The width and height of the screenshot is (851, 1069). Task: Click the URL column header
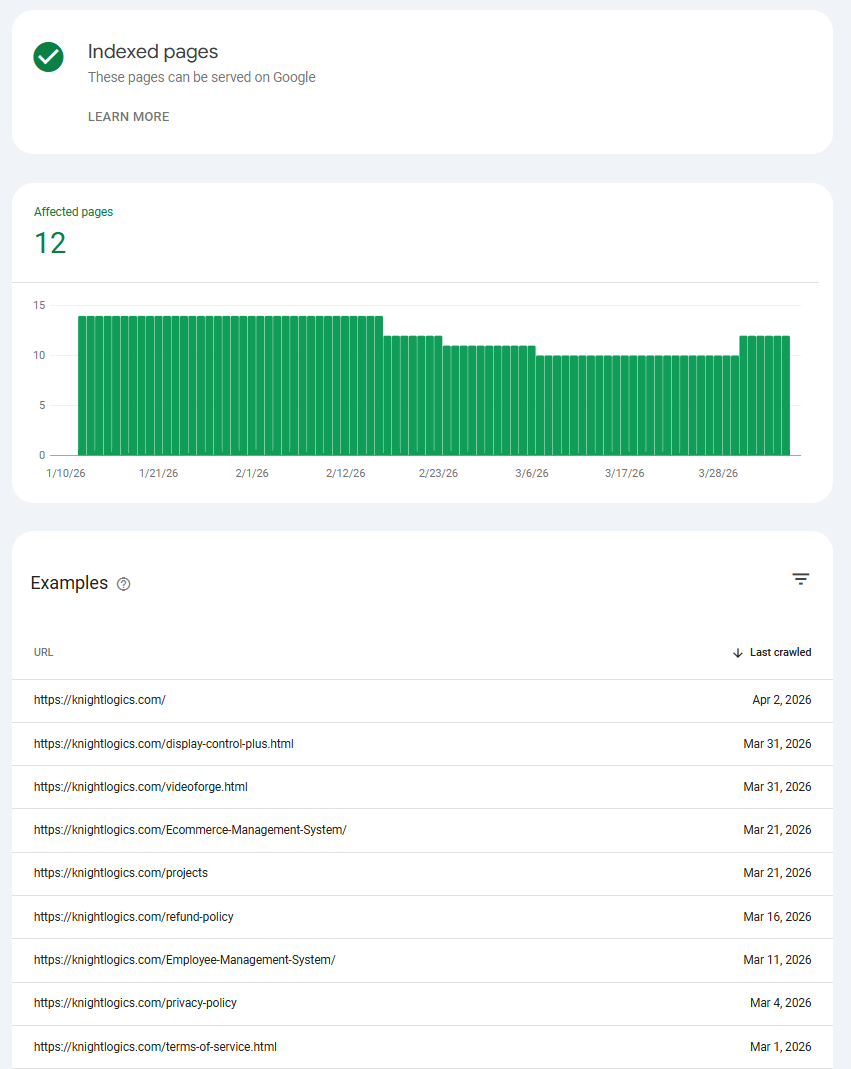tap(43, 652)
